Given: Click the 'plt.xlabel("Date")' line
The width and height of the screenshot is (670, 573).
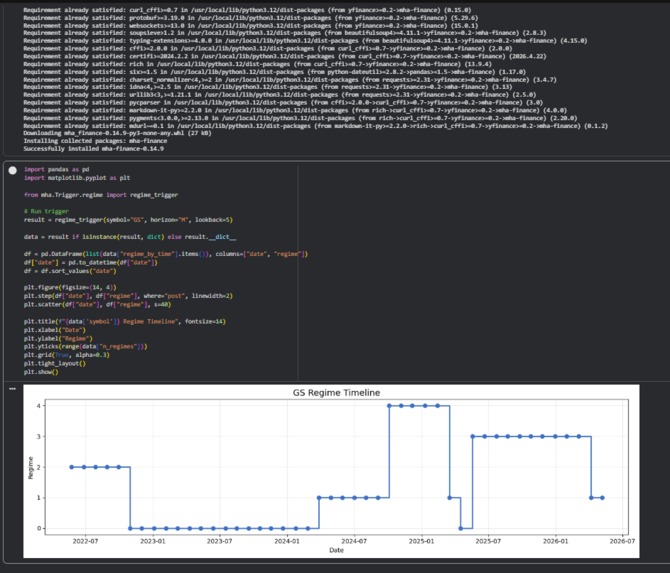Looking at the screenshot, I should [55, 330].
